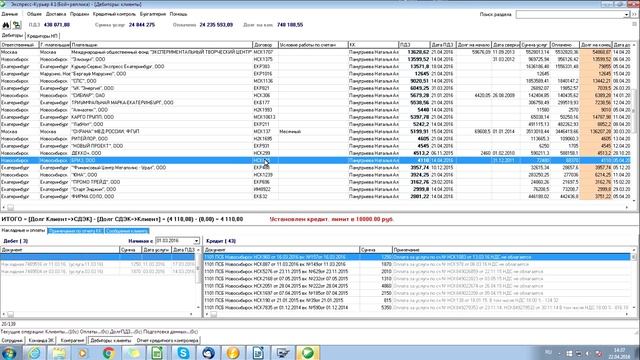This screenshot has height=360, width=640.
Task: Click the Примечание header in the credit table
Action: pyautogui.click(x=512, y=249)
